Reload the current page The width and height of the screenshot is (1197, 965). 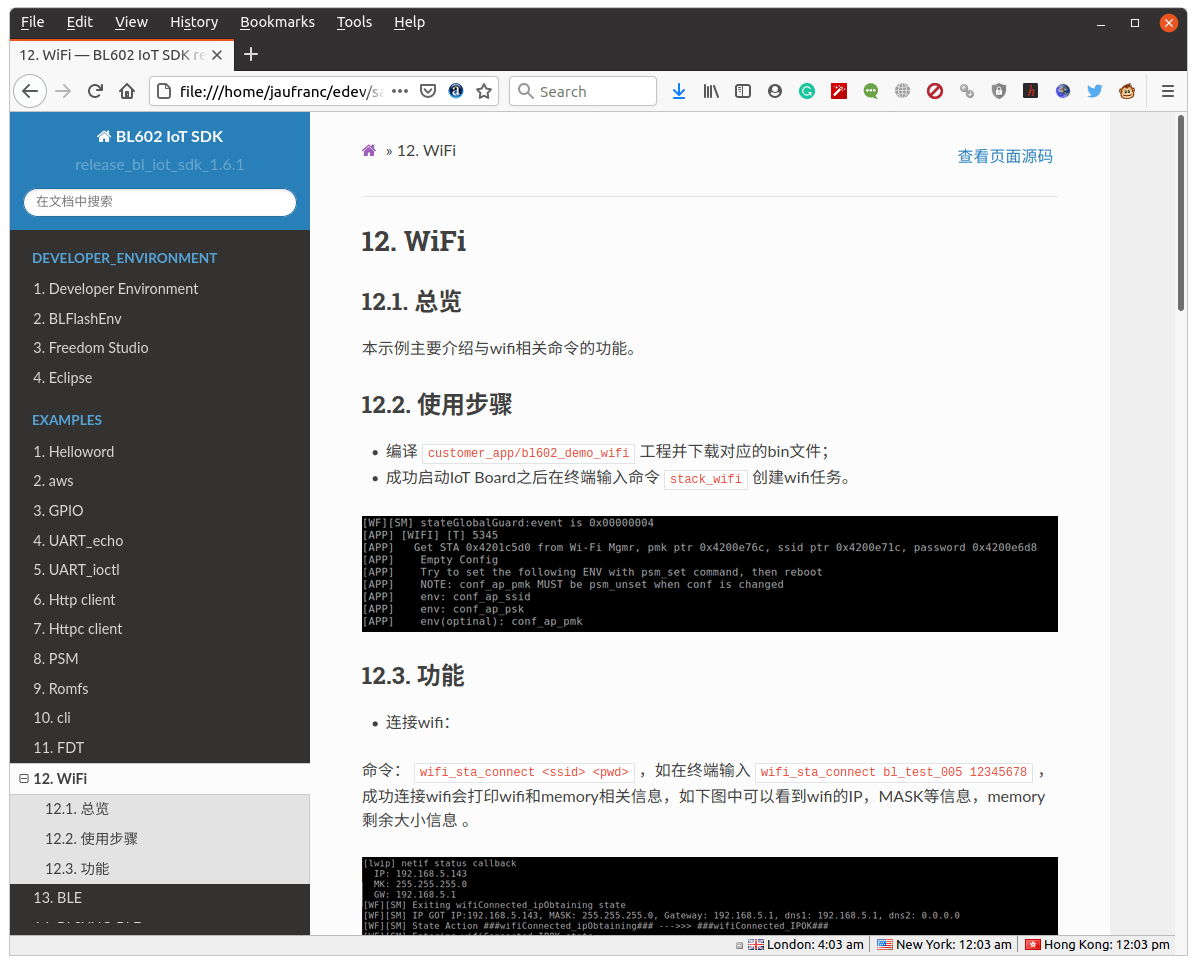pyautogui.click(x=95, y=92)
